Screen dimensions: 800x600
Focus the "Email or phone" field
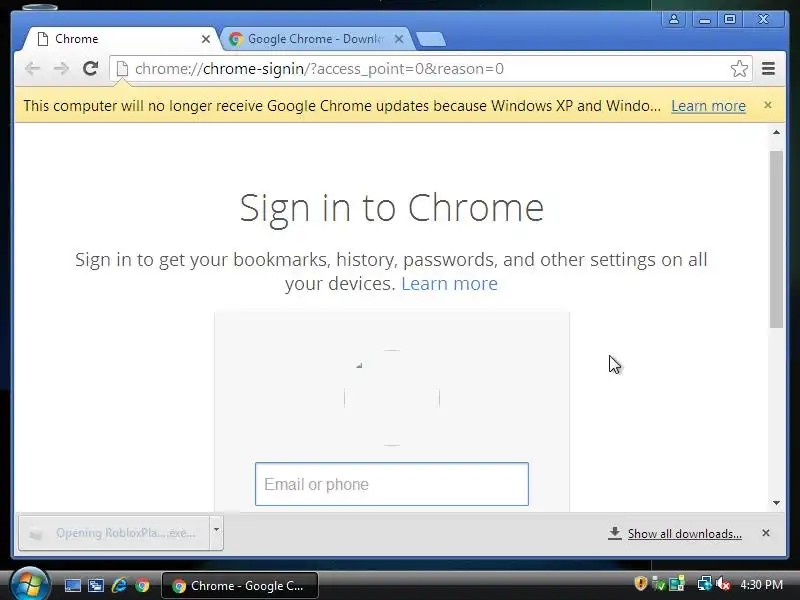coord(392,484)
